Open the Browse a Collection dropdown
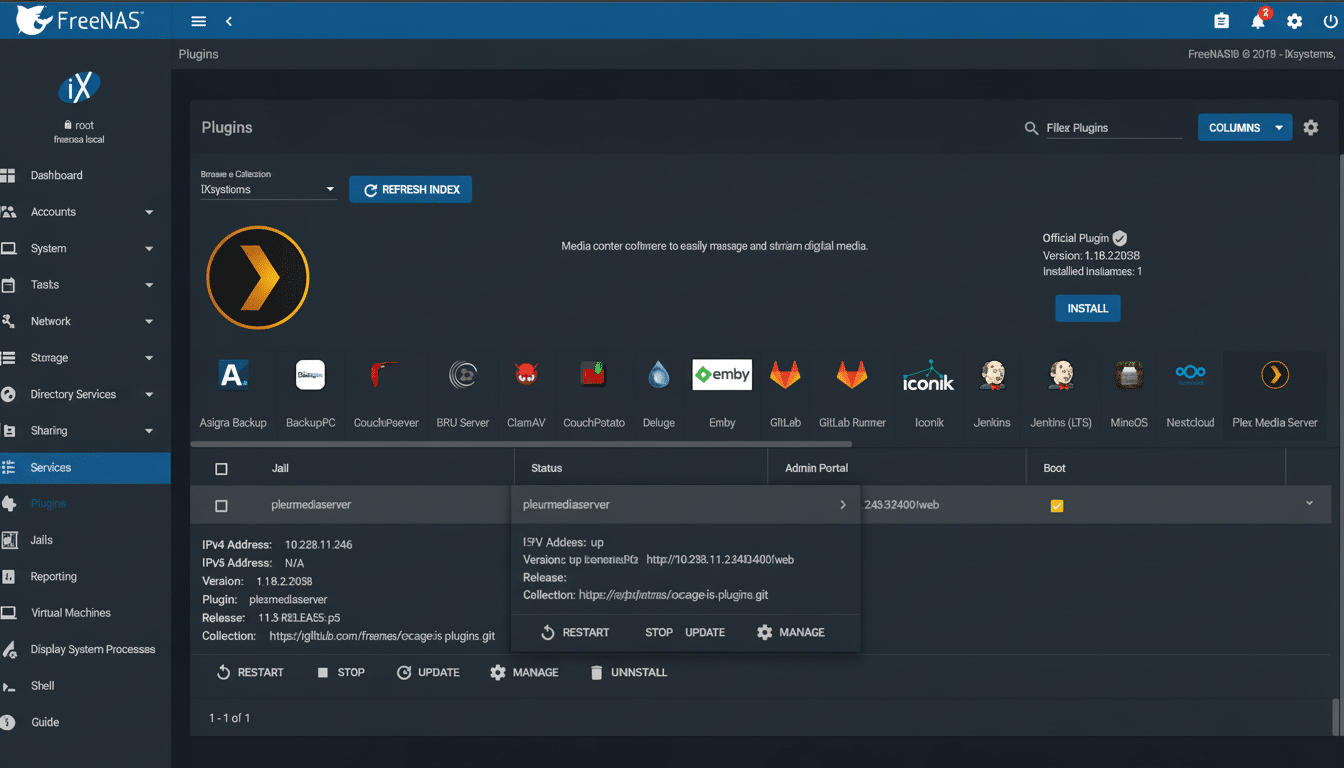1344x768 pixels. click(268, 189)
